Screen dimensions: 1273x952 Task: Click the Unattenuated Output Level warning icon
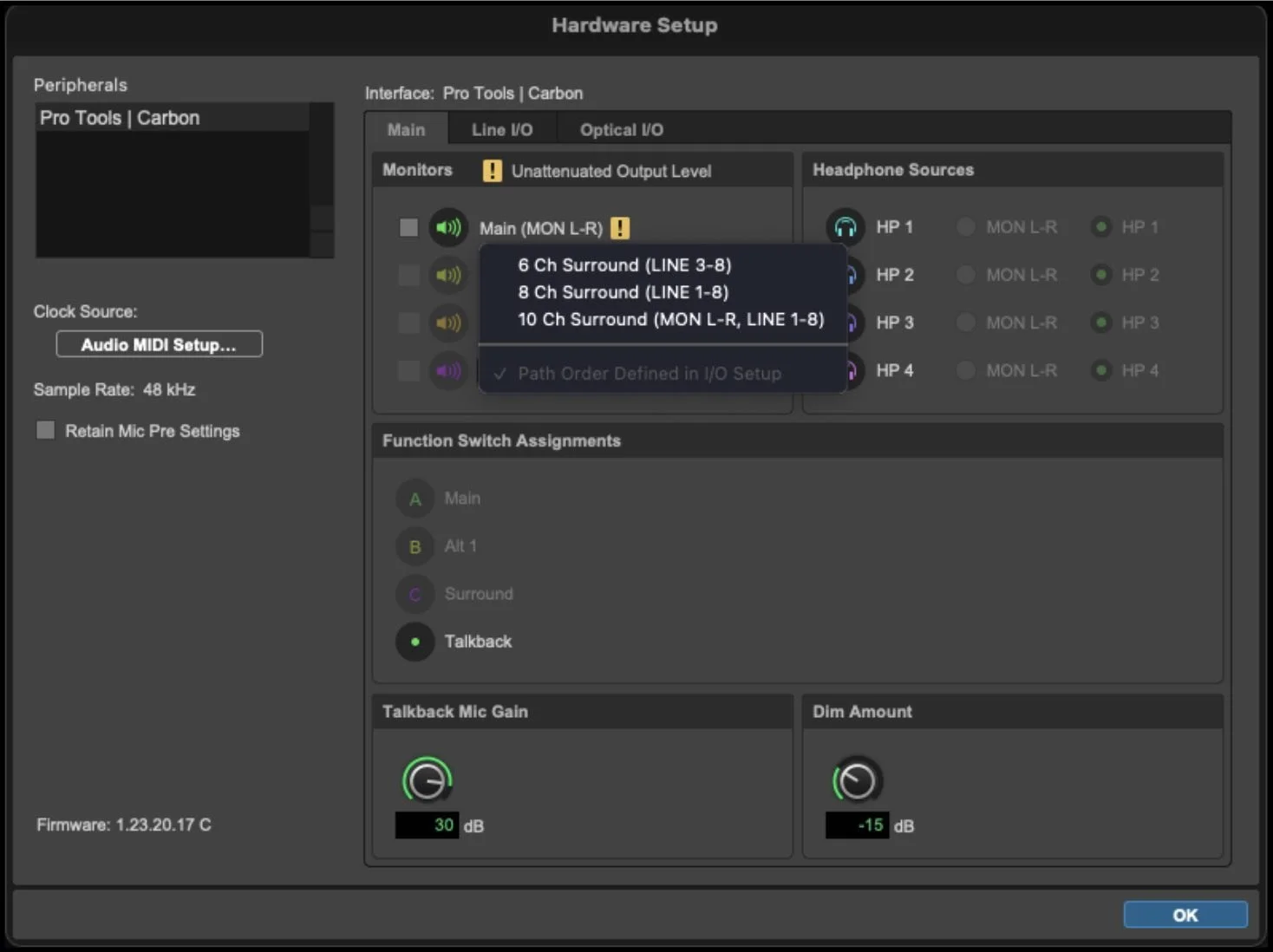click(x=492, y=171)
